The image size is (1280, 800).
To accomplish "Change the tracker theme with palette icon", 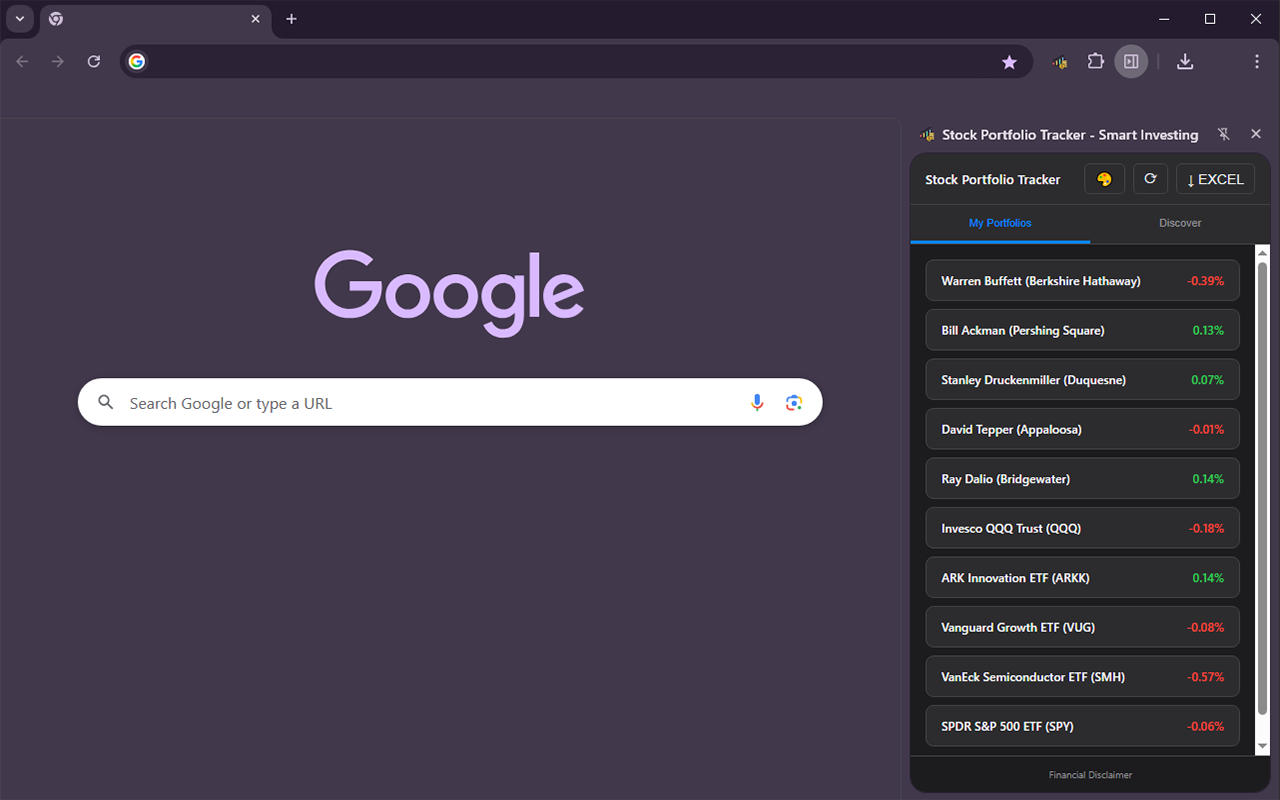I will click(1104, 179).
